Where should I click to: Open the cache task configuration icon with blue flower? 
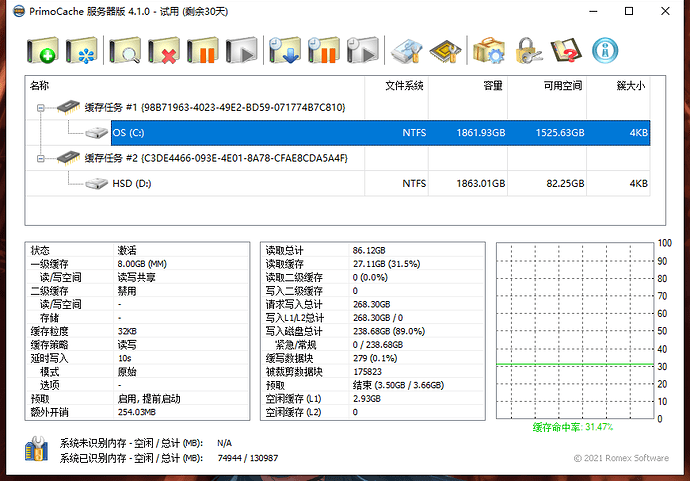[81, 50]
